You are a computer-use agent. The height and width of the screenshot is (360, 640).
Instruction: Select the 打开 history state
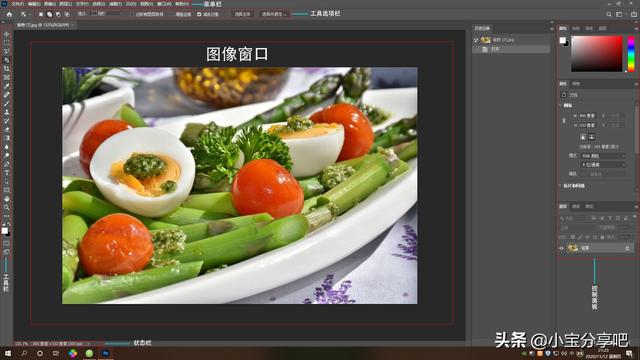(x=511, y=49)
